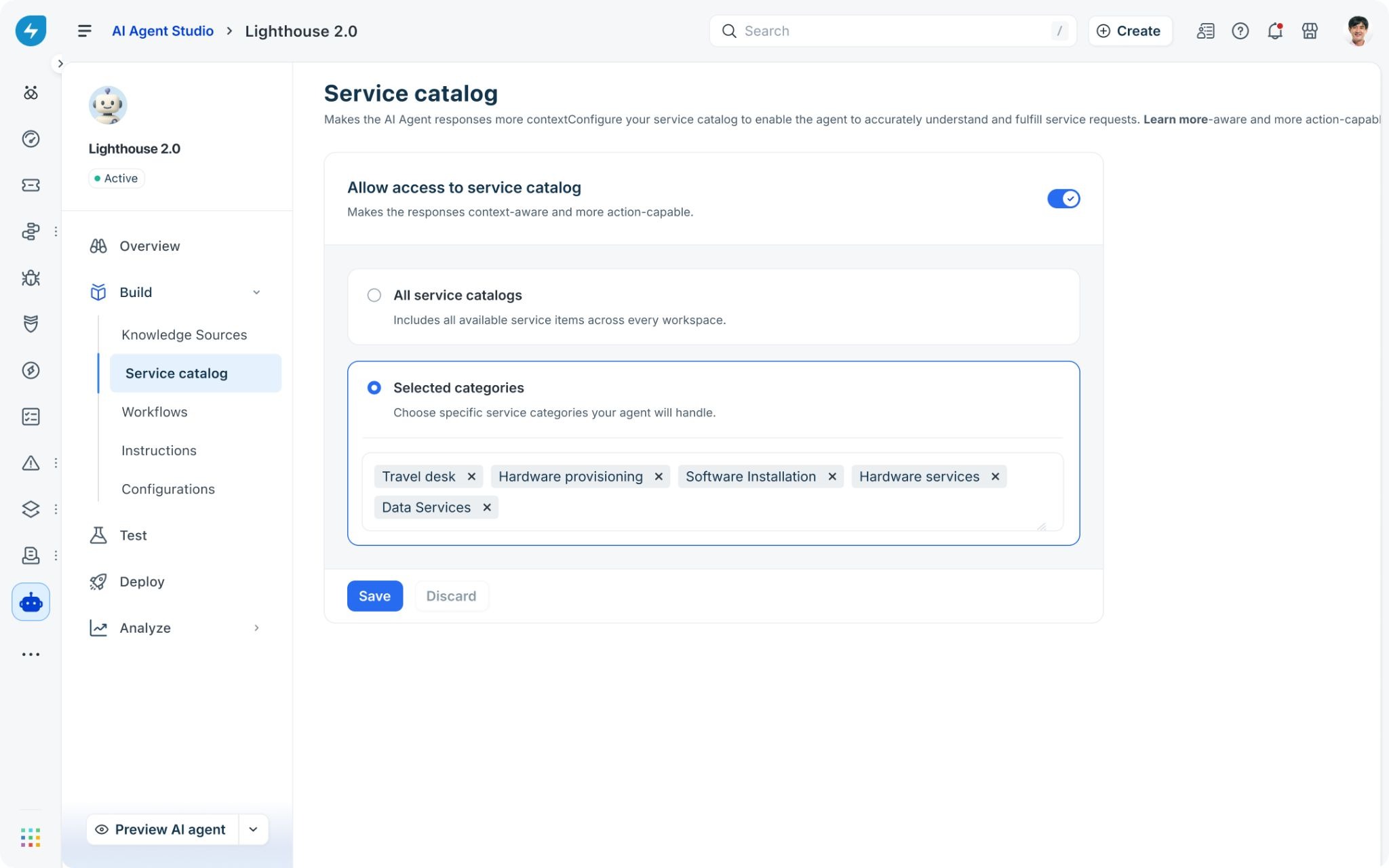Viewport: 1389px width, 868px height.
Task: Select the Selected categories radio button
Action: 374,388
